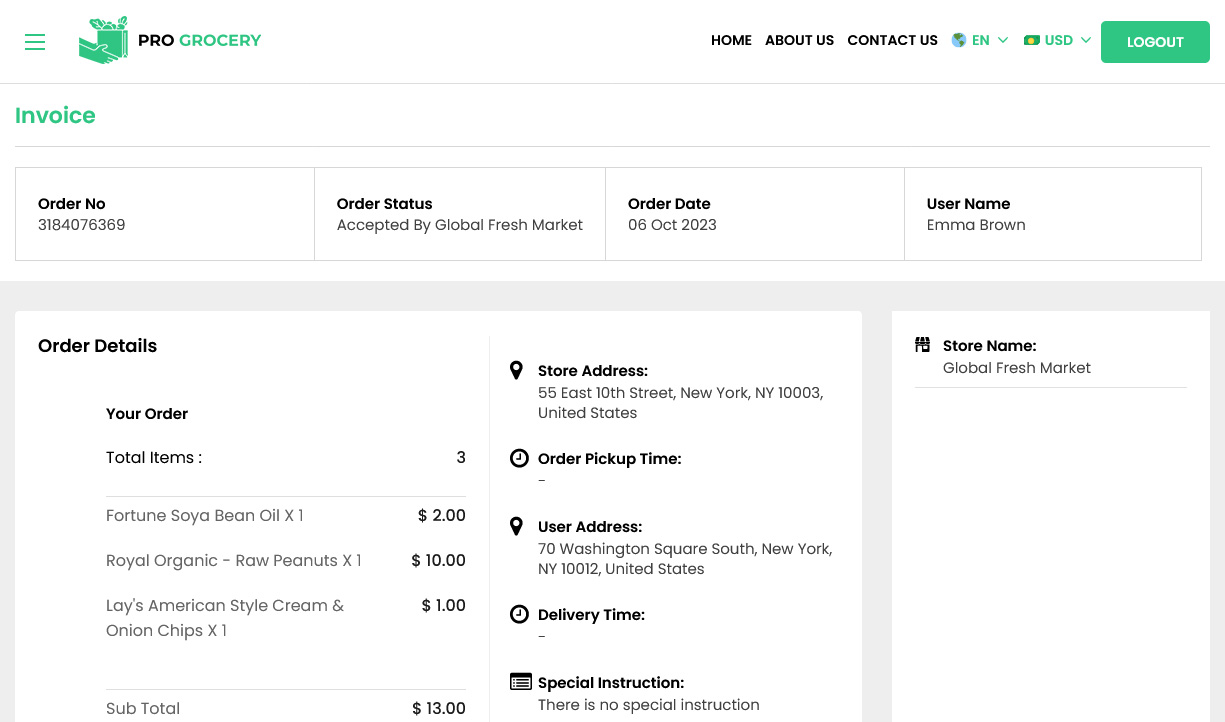Click the Sub Total label
This screenshot has width=1225, height=722.
(x=143, y=709)
